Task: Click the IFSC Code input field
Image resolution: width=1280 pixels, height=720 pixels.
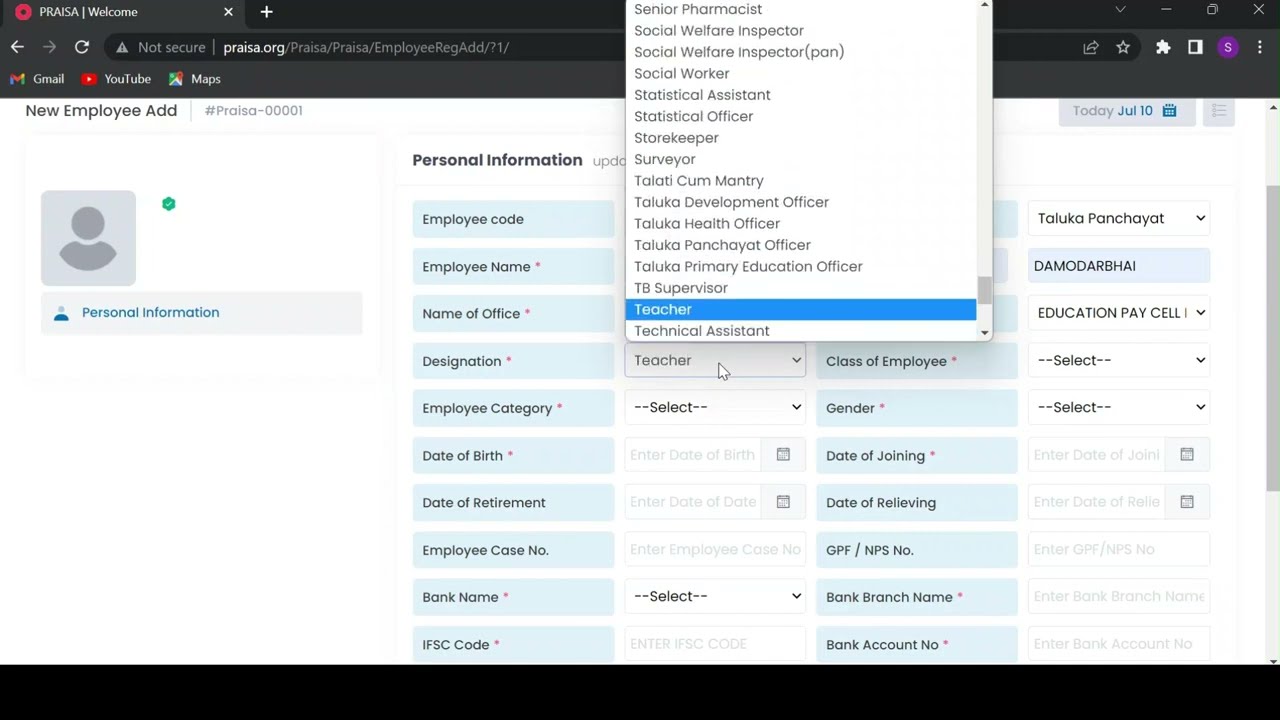Action: click(715, 644)
